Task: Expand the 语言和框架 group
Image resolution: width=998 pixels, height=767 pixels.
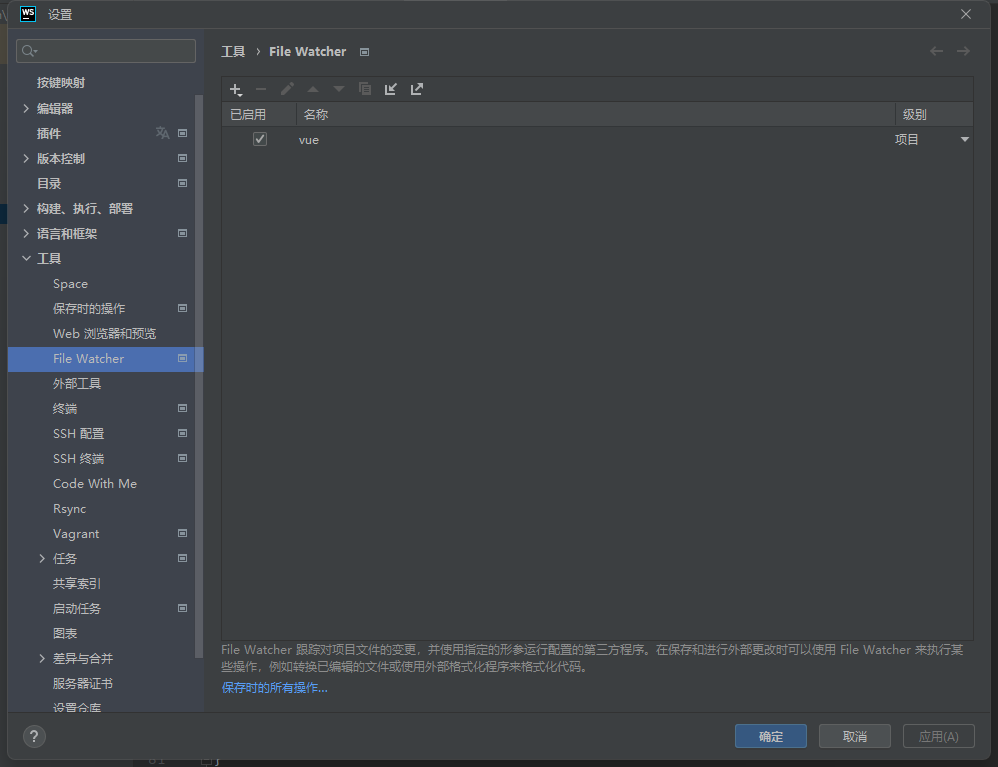Action: 26,234
